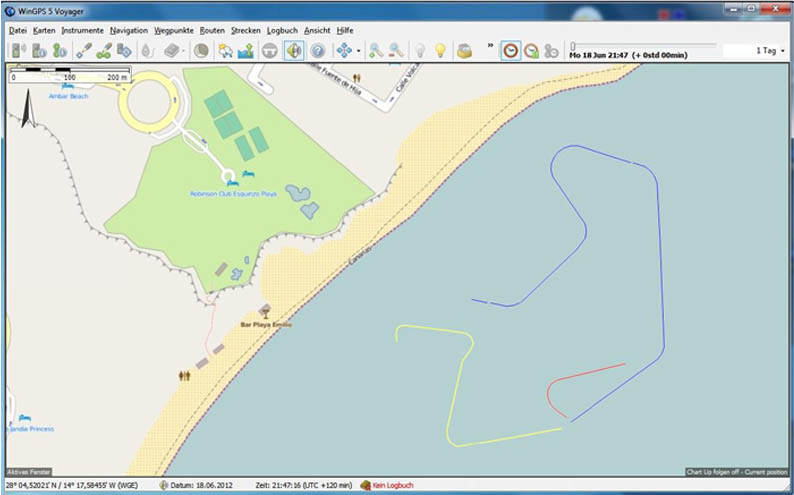Toggle the highlighted speaker sound button
Image resolution: width=794 pixels, height=495 pixels.
click(x=294, y=51)
